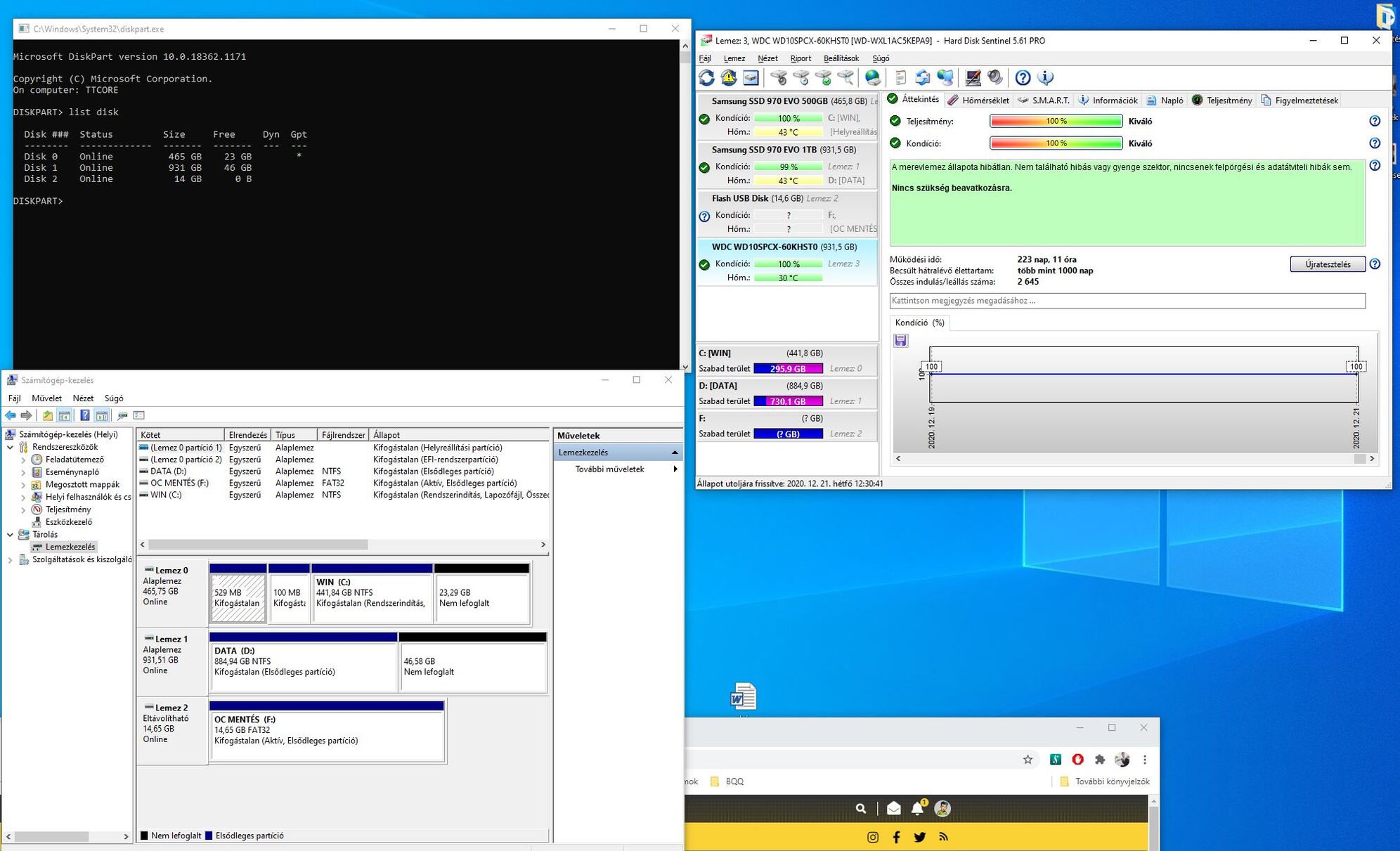The height and width of the screenshot is (851, 1400).
Task: Click the disk icon with clock overlay
Action: click(801, 78)
